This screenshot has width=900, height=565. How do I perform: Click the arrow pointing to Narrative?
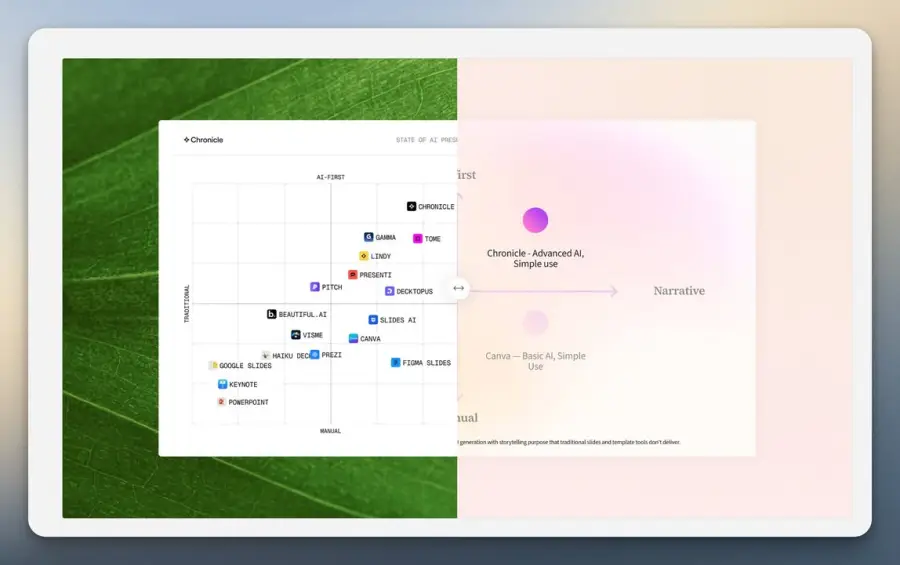(544, 291)
